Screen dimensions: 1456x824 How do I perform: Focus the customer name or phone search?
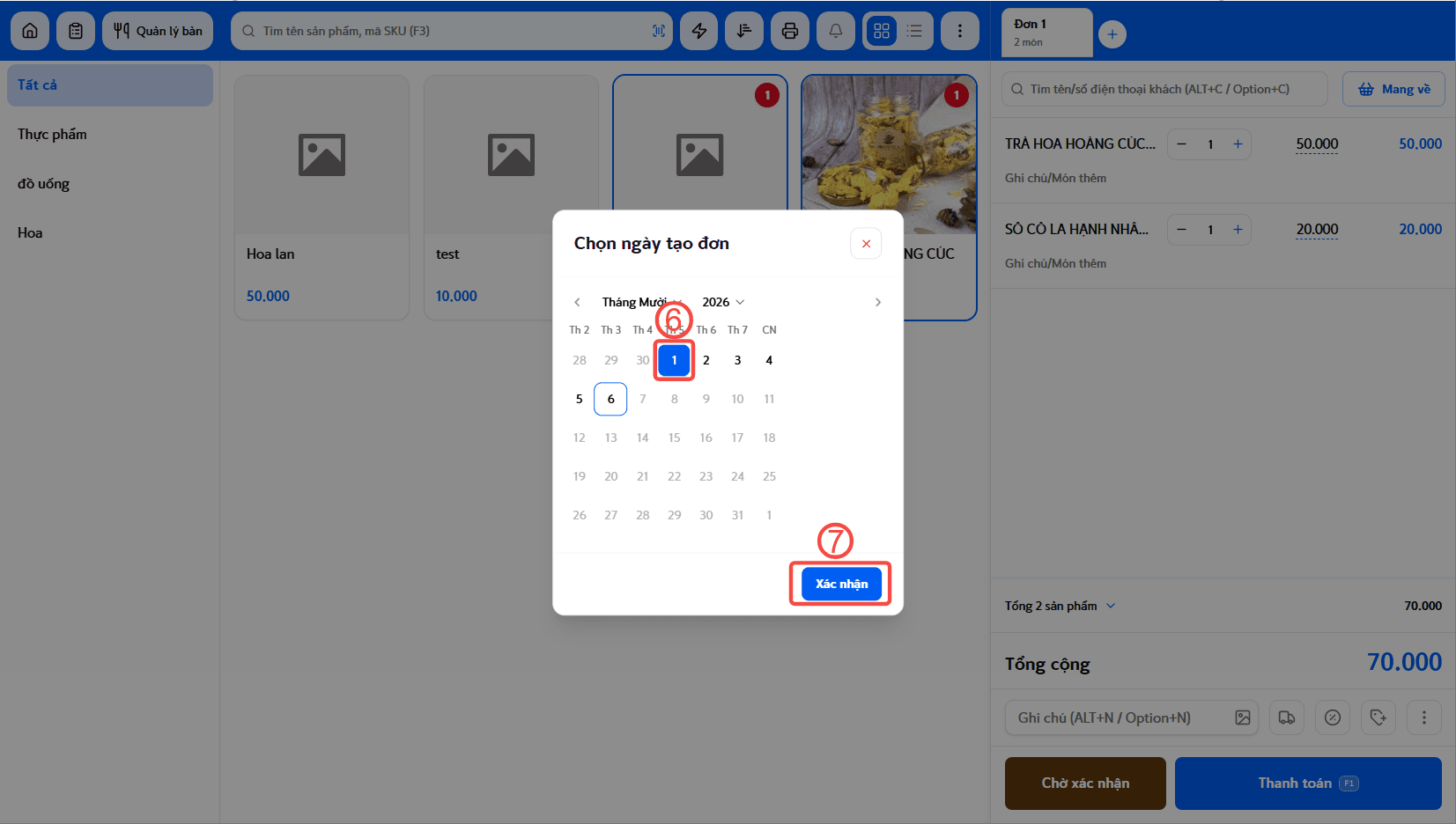click(1164, 89)
